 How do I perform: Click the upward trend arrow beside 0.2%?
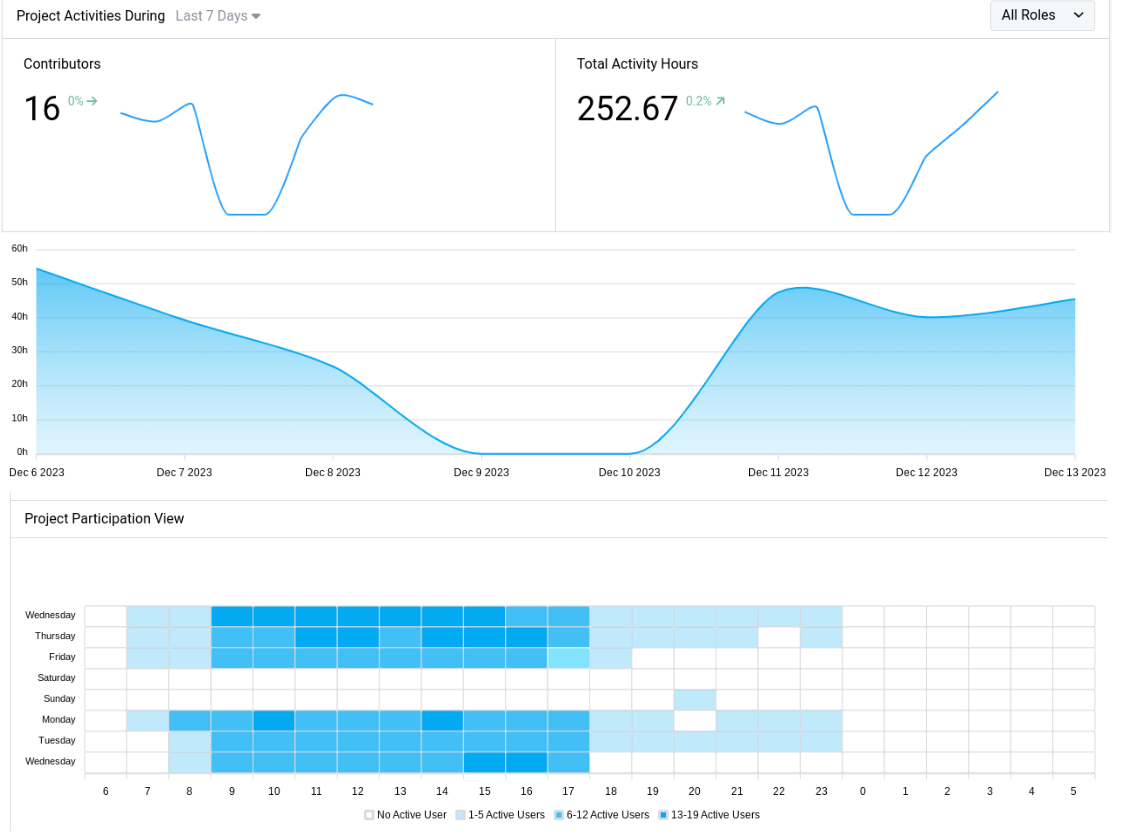(720, 101)
